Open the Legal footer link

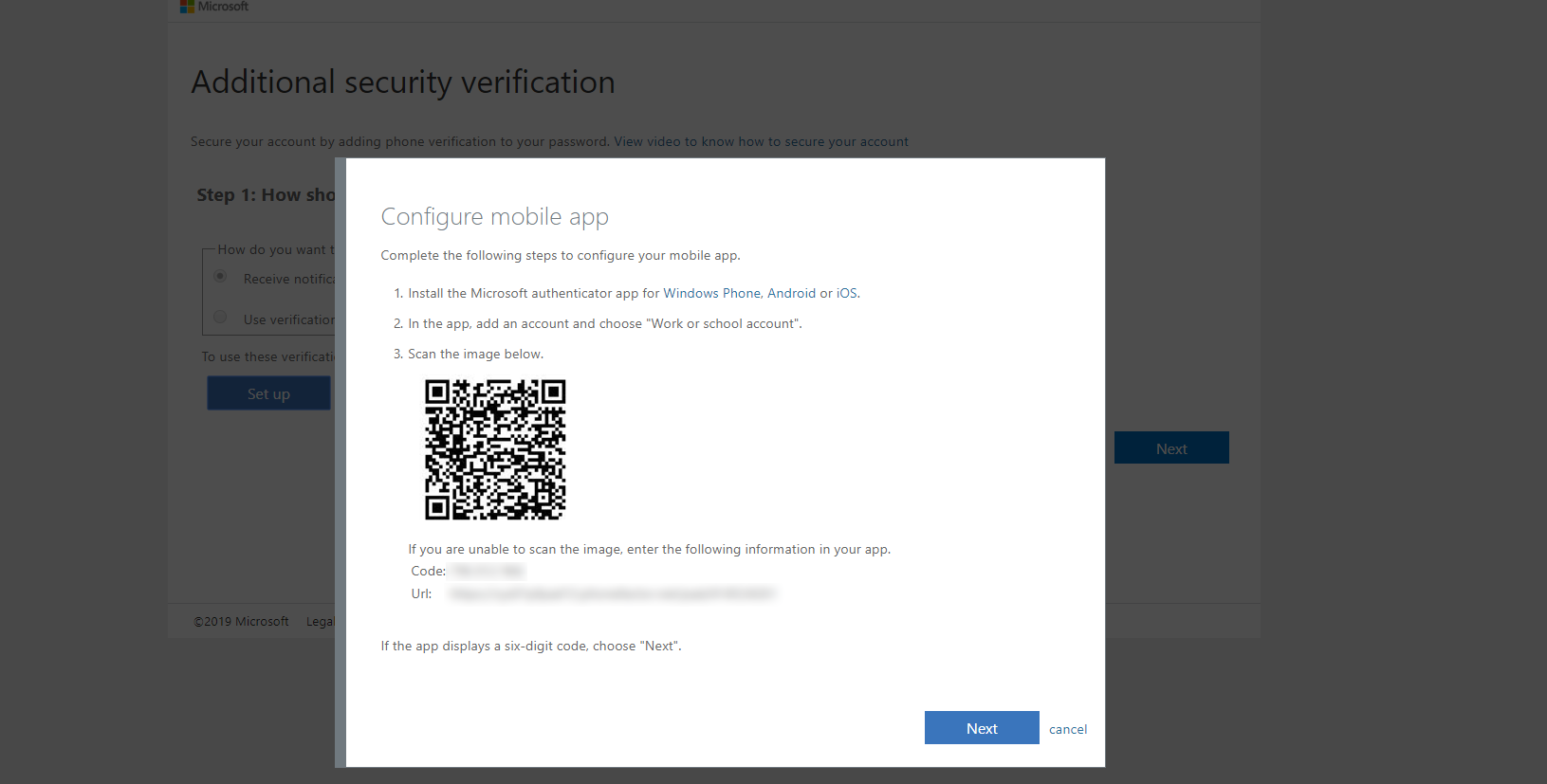[320, 622]
